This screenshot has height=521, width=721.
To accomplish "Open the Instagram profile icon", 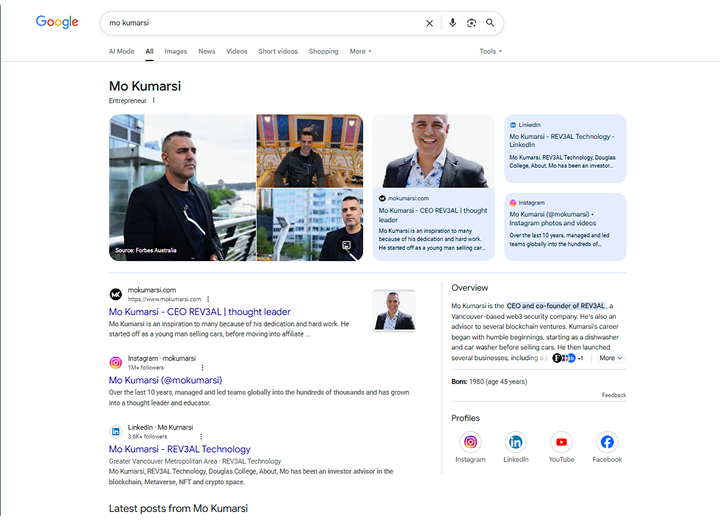I will pos(470,442).
